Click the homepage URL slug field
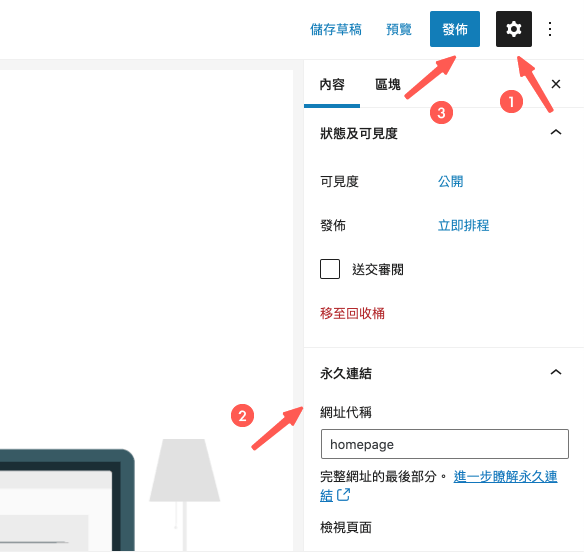Screen dimensions: 584x552 445,444
